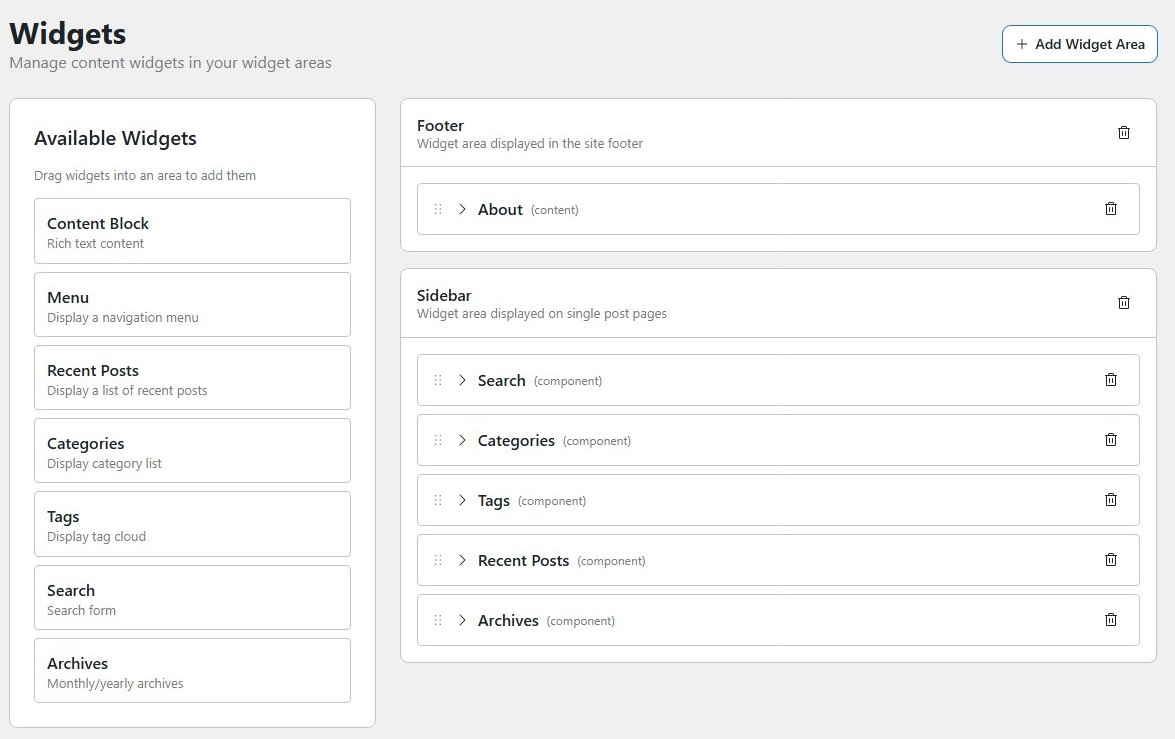This screenshot has height=739, width=1175.
Task: Remove the Categories widget from Sidebar
Action: (x=1110, y=440)
